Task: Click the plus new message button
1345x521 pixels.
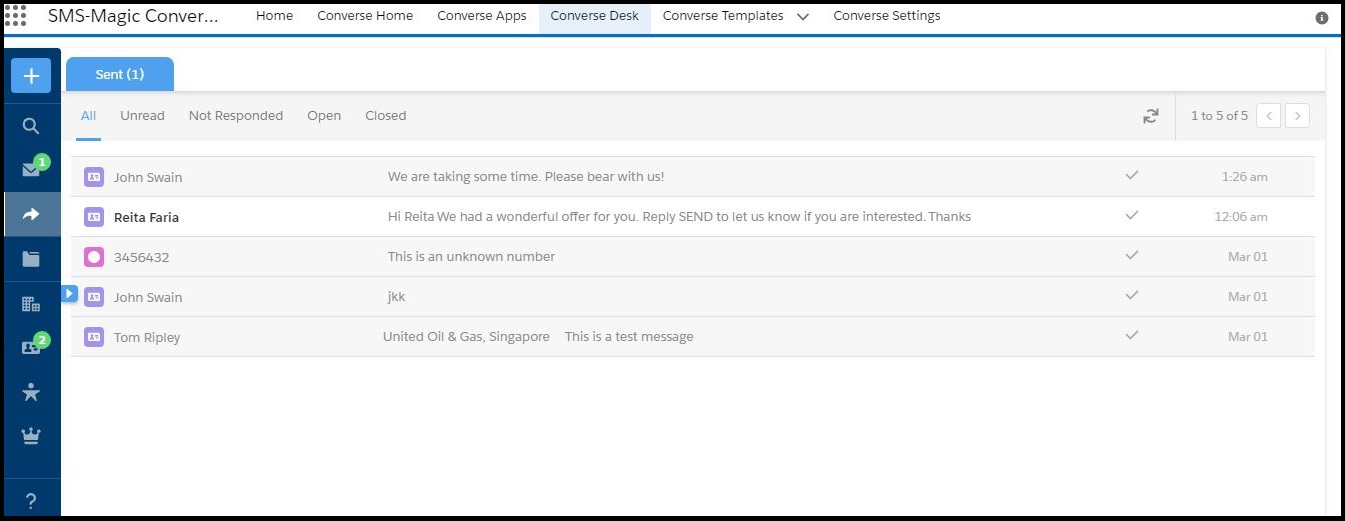Action: (x=31, y=76)
